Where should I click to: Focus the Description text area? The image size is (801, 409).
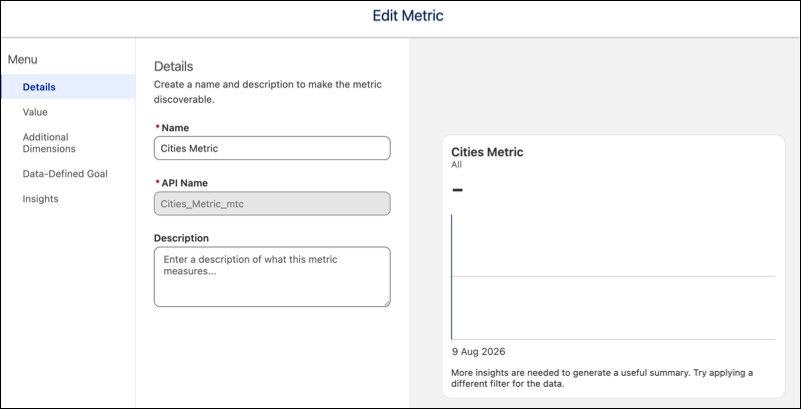[x=272, y=277]
